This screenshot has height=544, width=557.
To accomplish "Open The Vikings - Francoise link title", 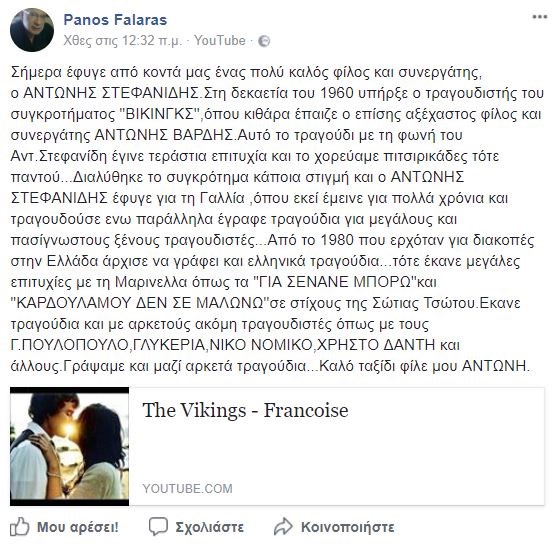I will (245, 410).
